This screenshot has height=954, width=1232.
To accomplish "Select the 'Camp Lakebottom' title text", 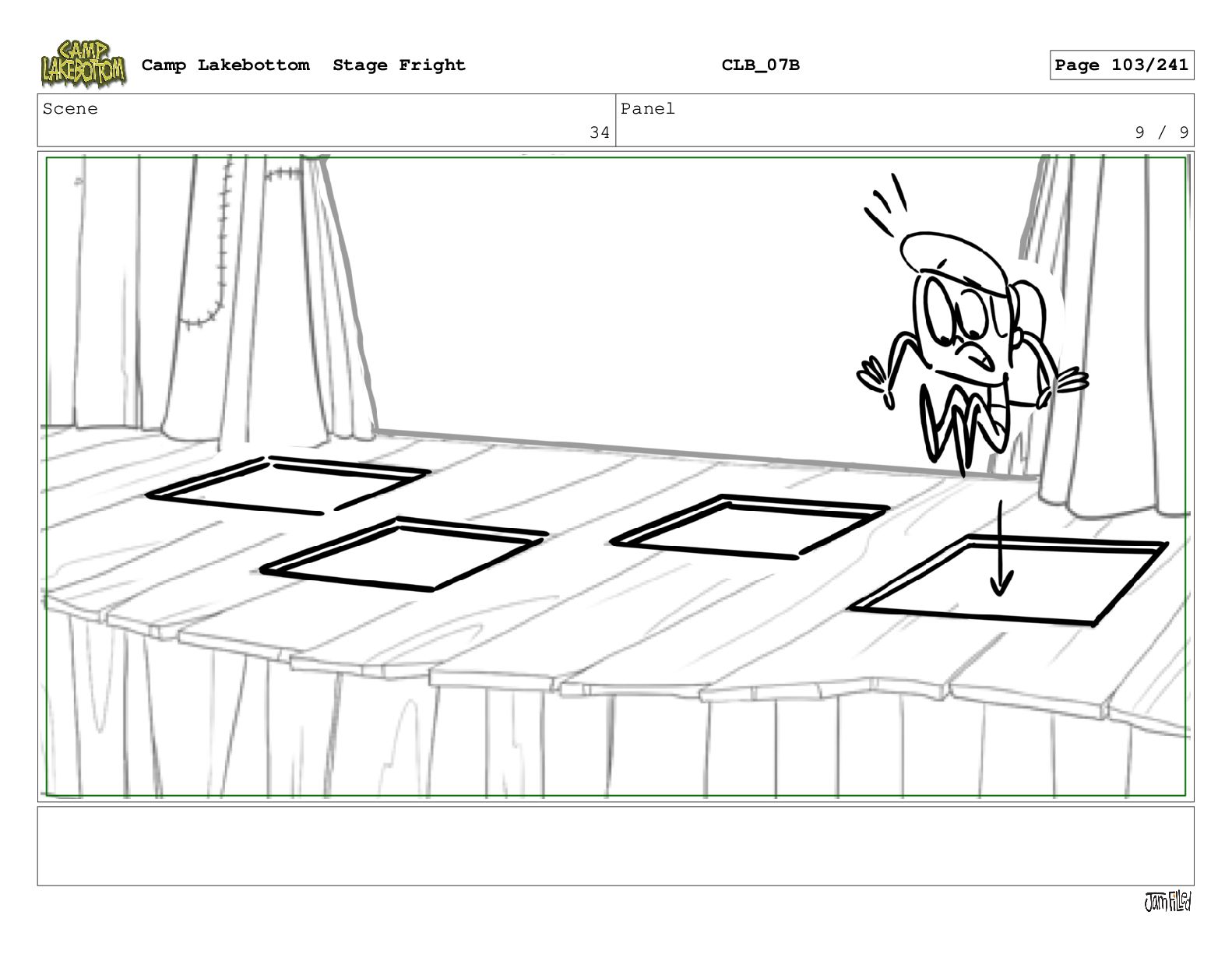I will click(x=225, y=65).
